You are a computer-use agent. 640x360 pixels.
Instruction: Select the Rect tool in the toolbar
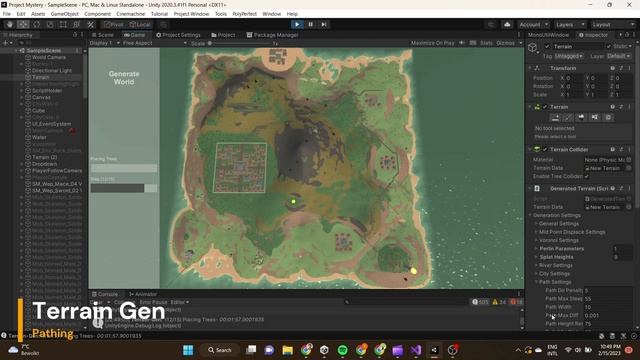point(63,24)
